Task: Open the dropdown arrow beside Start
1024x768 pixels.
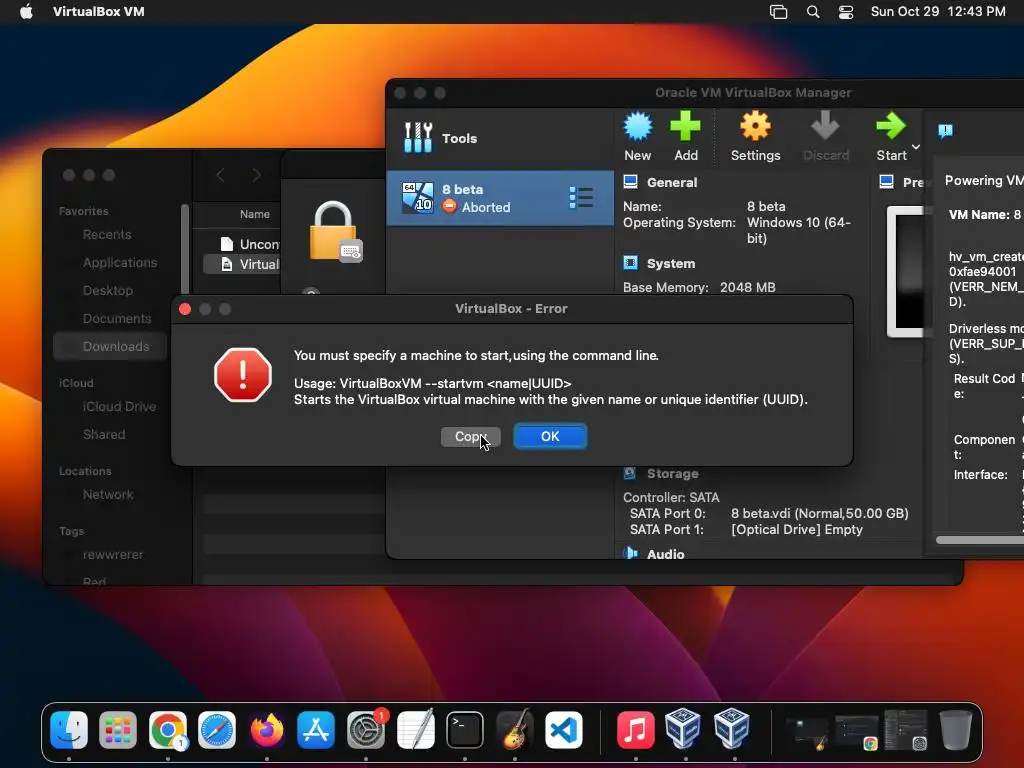Action: pyautogui.click(x=916, y=147)
